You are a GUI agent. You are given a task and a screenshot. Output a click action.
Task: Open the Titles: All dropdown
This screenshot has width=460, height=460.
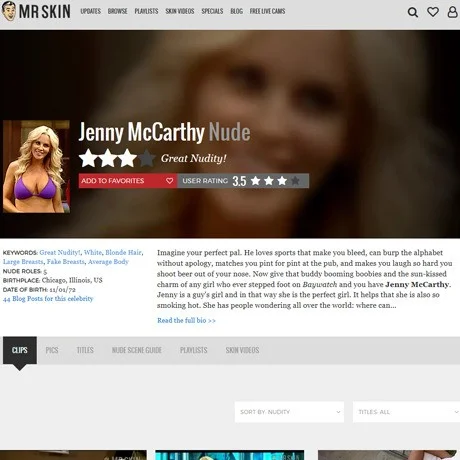406,412
